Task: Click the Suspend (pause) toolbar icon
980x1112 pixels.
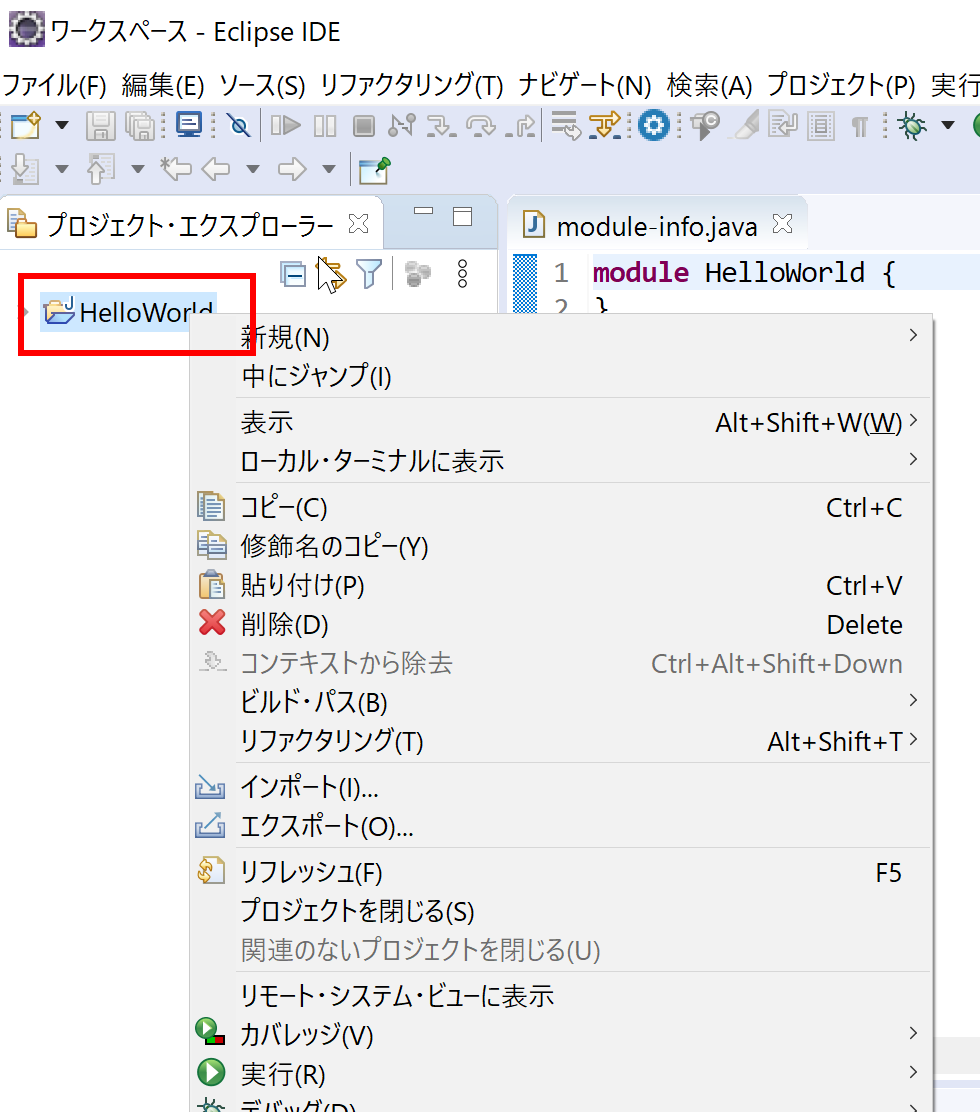Action: (325, 126)
